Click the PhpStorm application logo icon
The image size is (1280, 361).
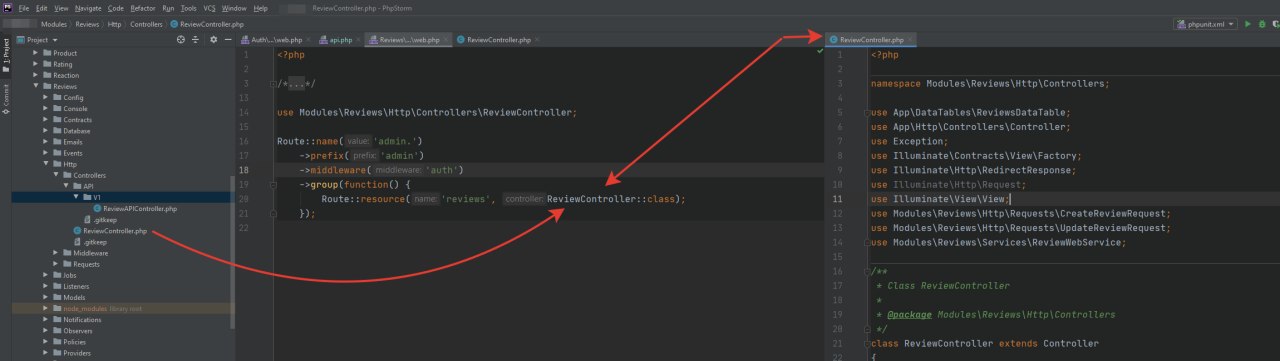click(7, 7)
